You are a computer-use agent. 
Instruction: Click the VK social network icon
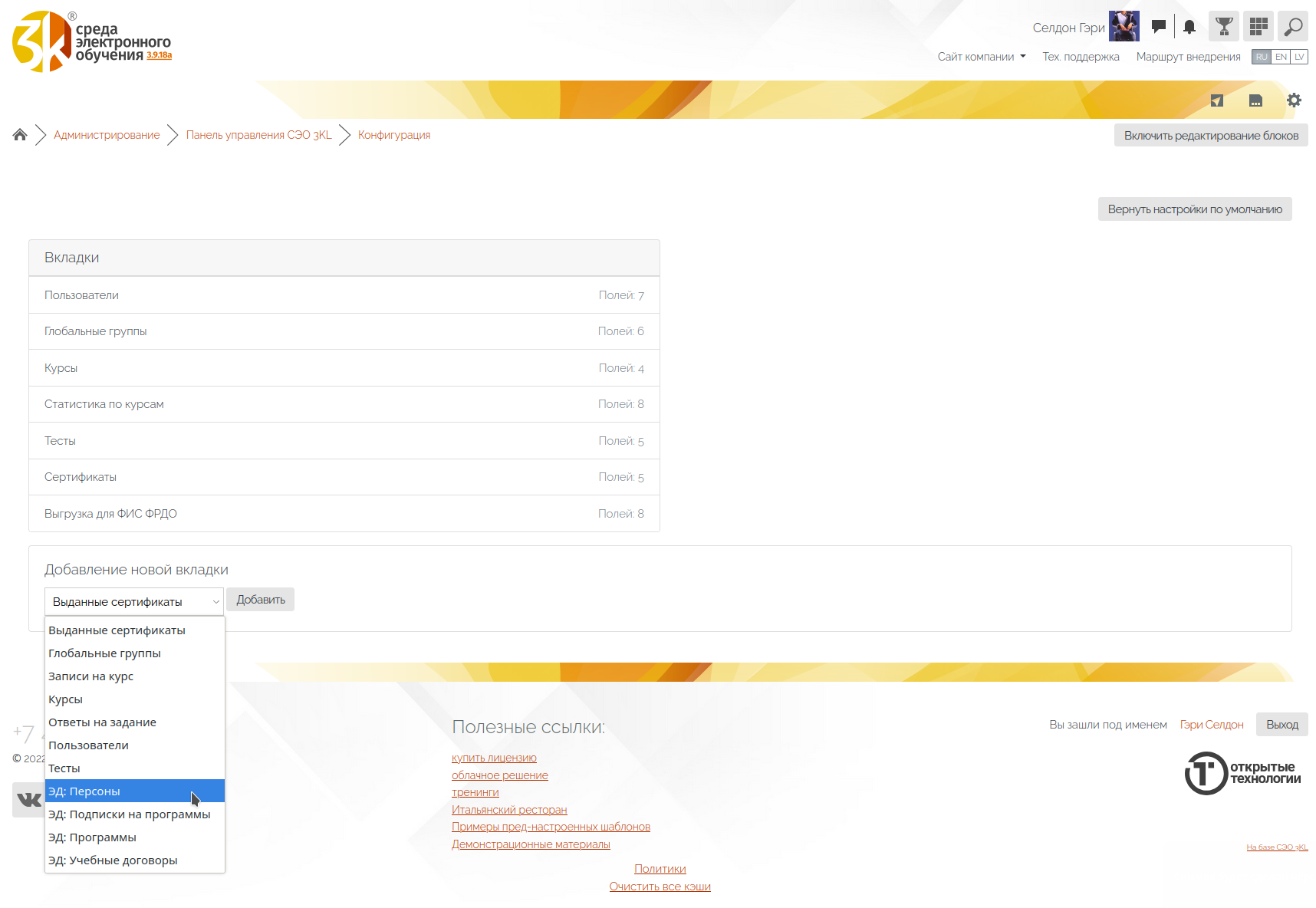point(28,800)
